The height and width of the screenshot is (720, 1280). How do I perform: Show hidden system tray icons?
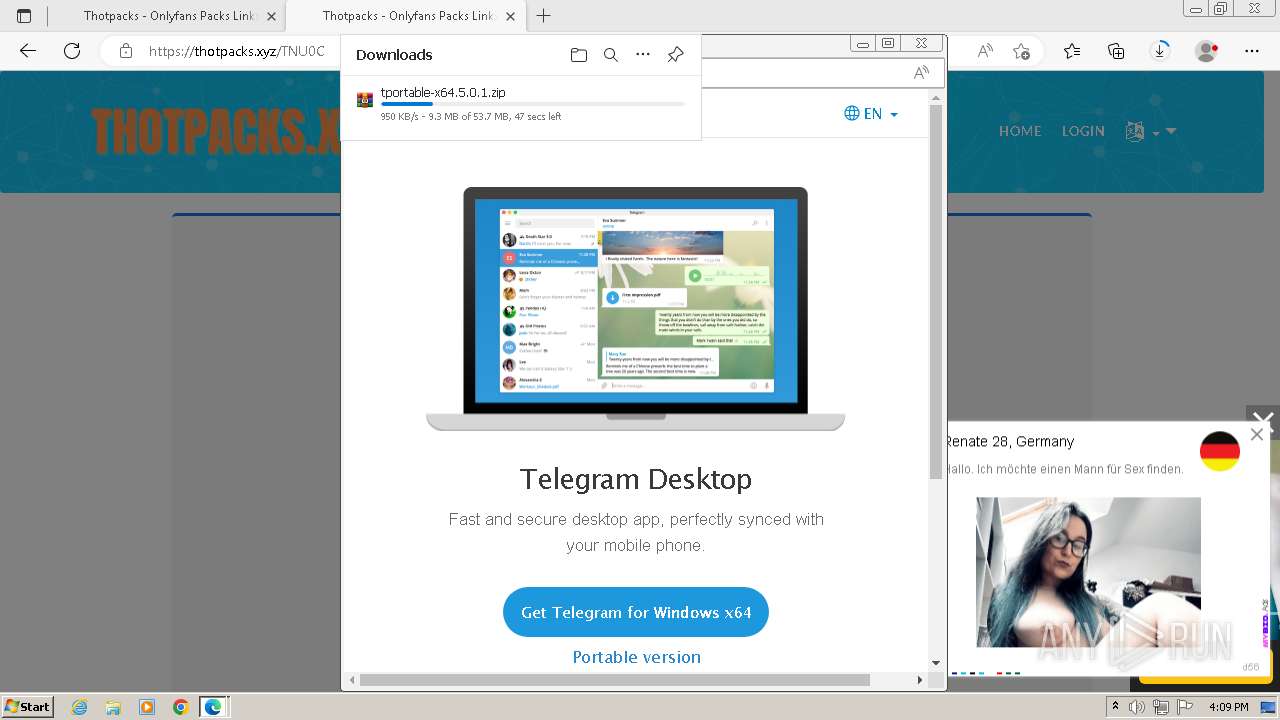click(1116, 706)
